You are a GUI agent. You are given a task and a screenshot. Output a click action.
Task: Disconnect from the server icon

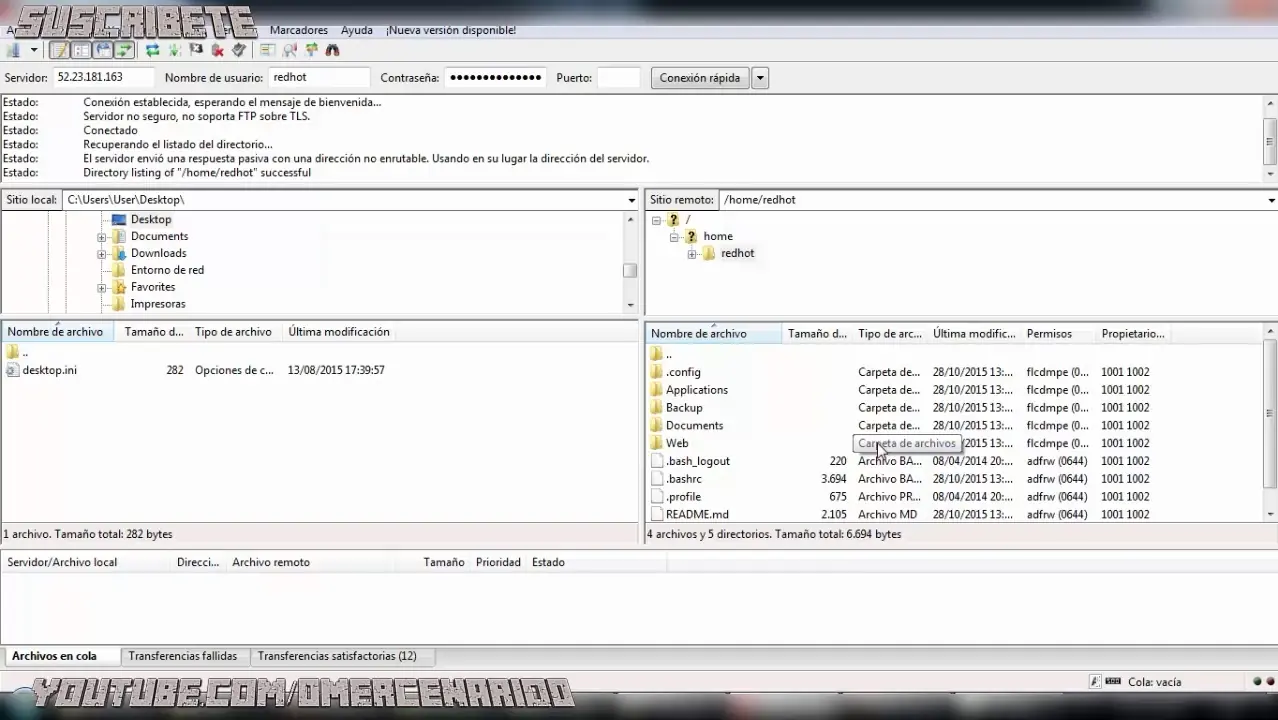pos(217,50)
